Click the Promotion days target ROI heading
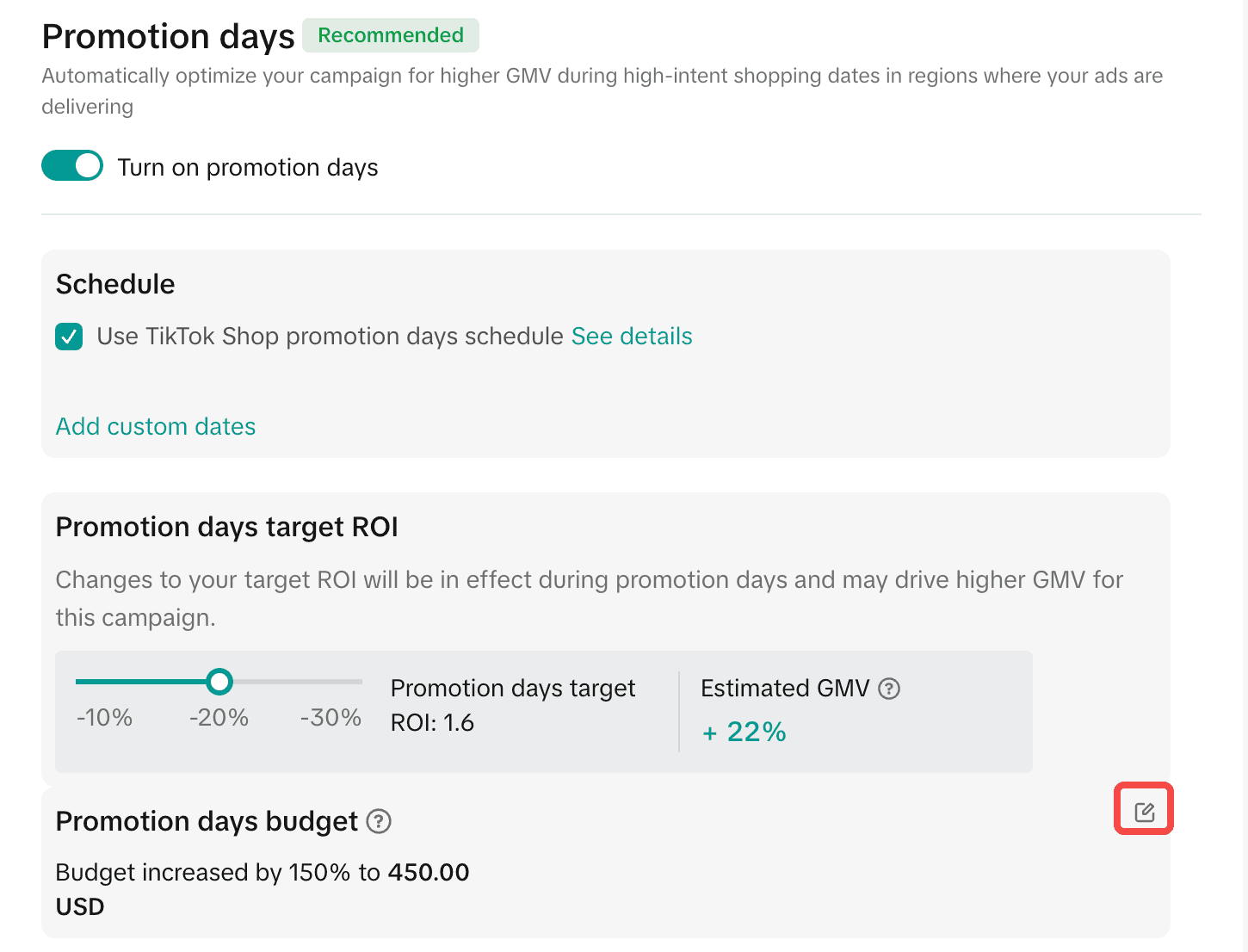Viewport: 1248px width, 952px height. pyautogui.click(x=226, y=527)
